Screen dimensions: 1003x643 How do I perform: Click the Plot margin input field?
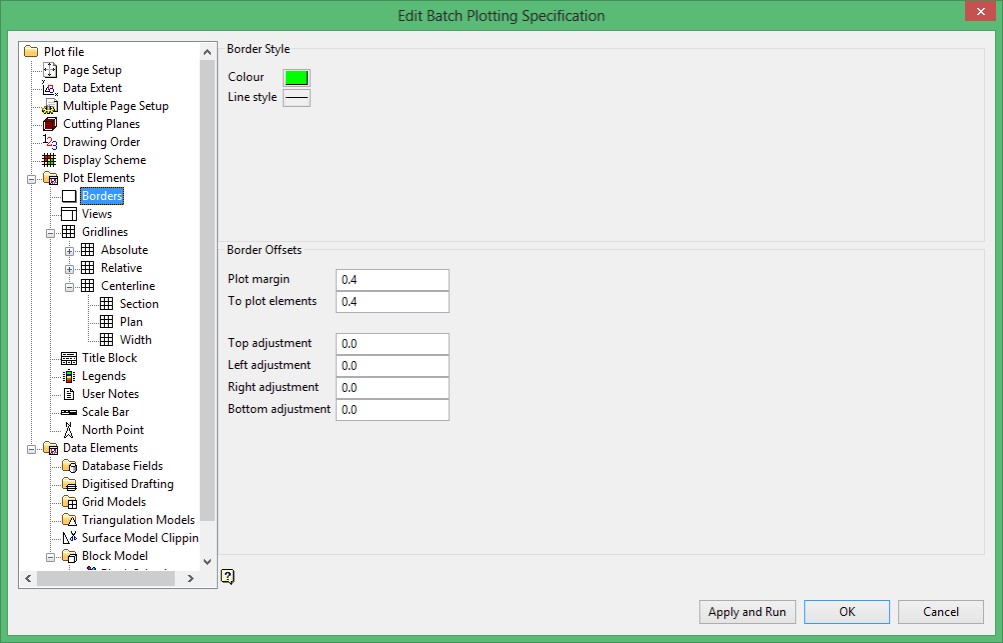tap(393, 280)
